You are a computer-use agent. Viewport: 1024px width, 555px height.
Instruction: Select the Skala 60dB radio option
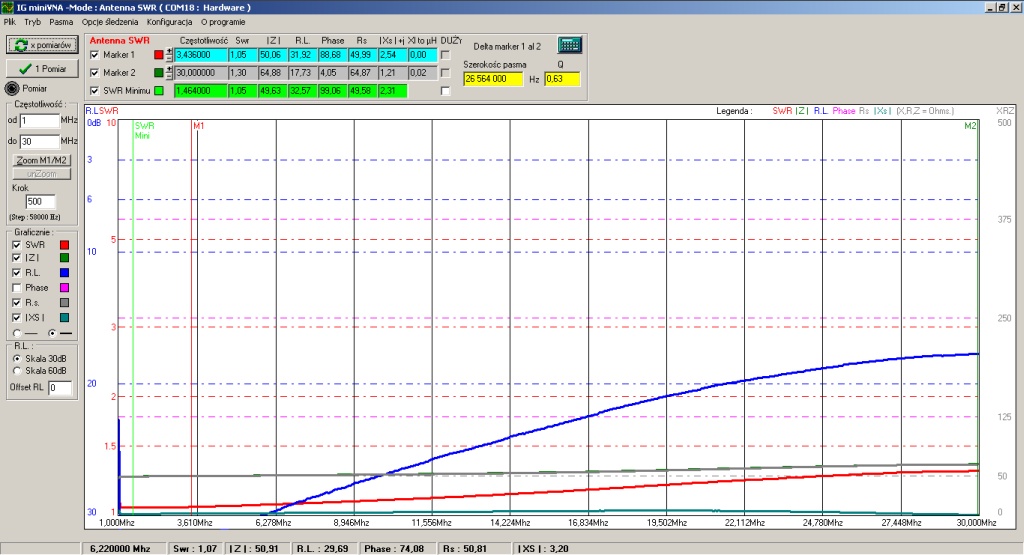point(15,370)
